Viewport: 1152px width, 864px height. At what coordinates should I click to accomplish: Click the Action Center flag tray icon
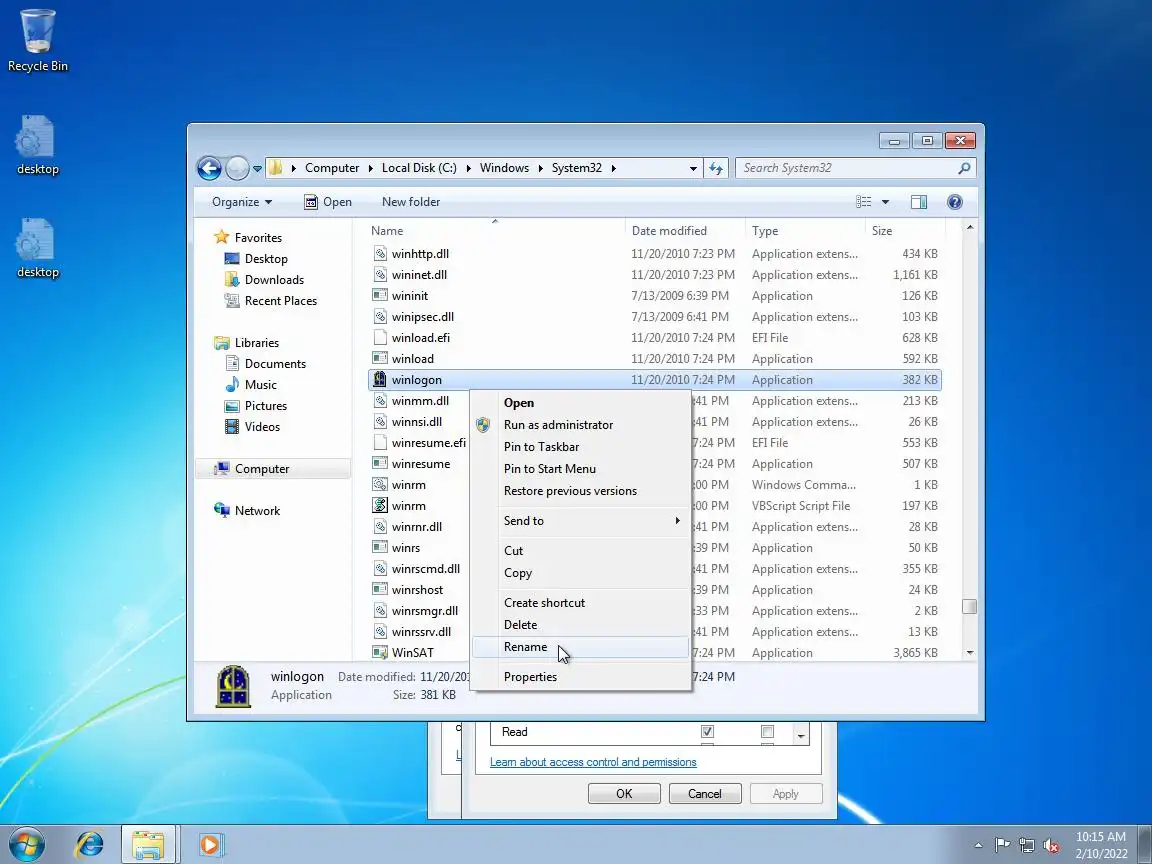[x=1002, y=846]
